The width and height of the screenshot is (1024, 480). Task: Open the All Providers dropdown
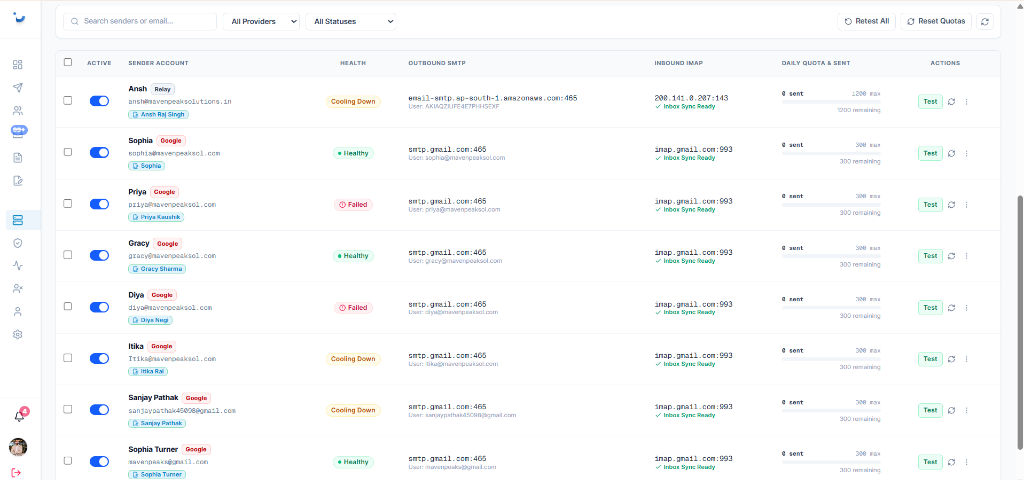[x=261, y=22]
